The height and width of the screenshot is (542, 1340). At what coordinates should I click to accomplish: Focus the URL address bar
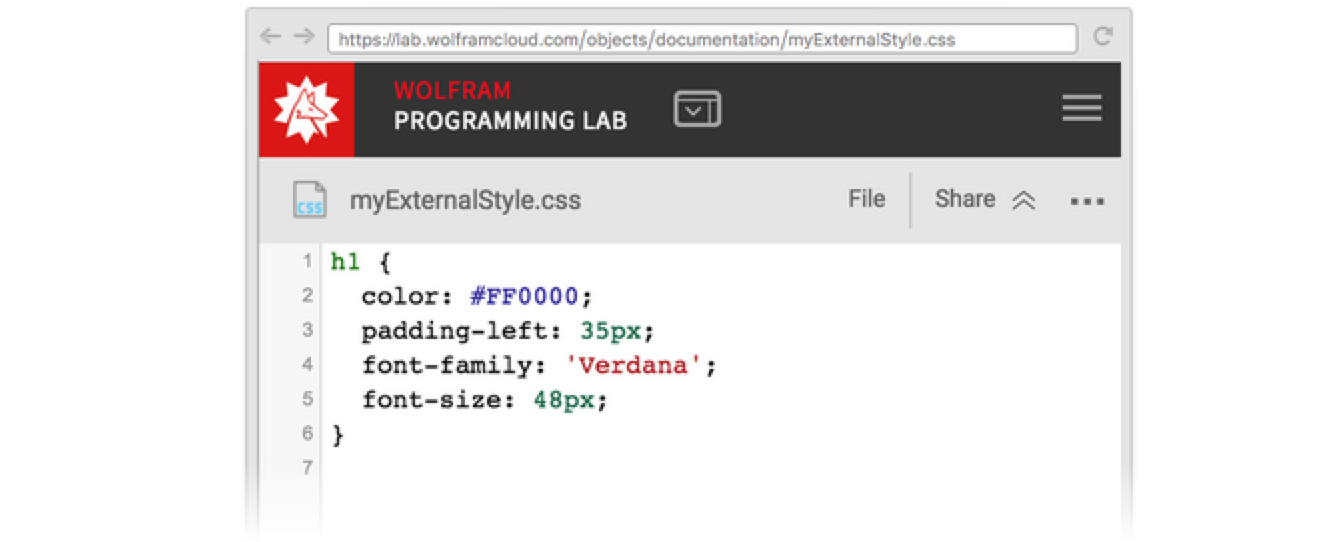[x=702, y=39]
